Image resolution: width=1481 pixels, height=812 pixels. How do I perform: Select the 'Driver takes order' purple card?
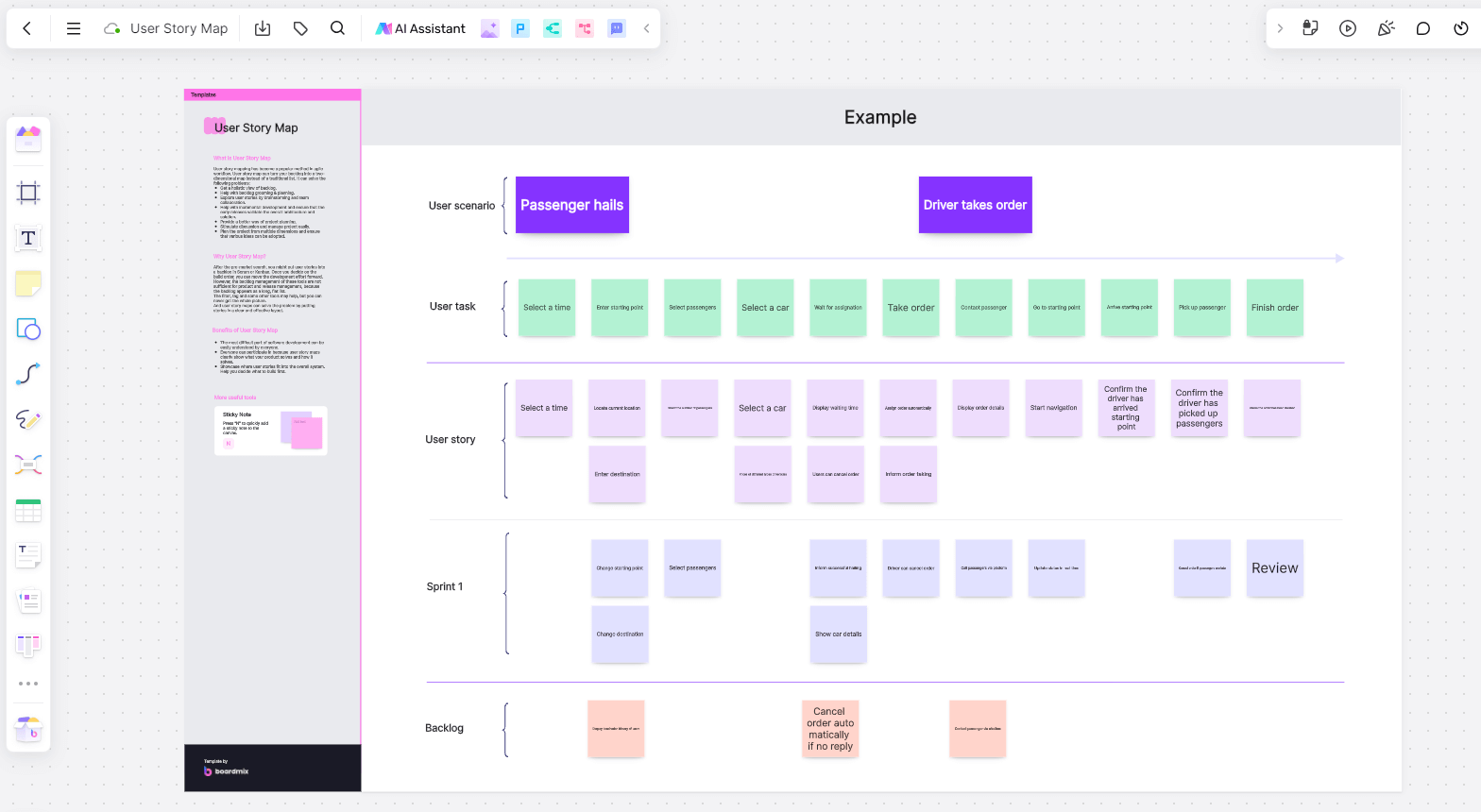[976, 205]
